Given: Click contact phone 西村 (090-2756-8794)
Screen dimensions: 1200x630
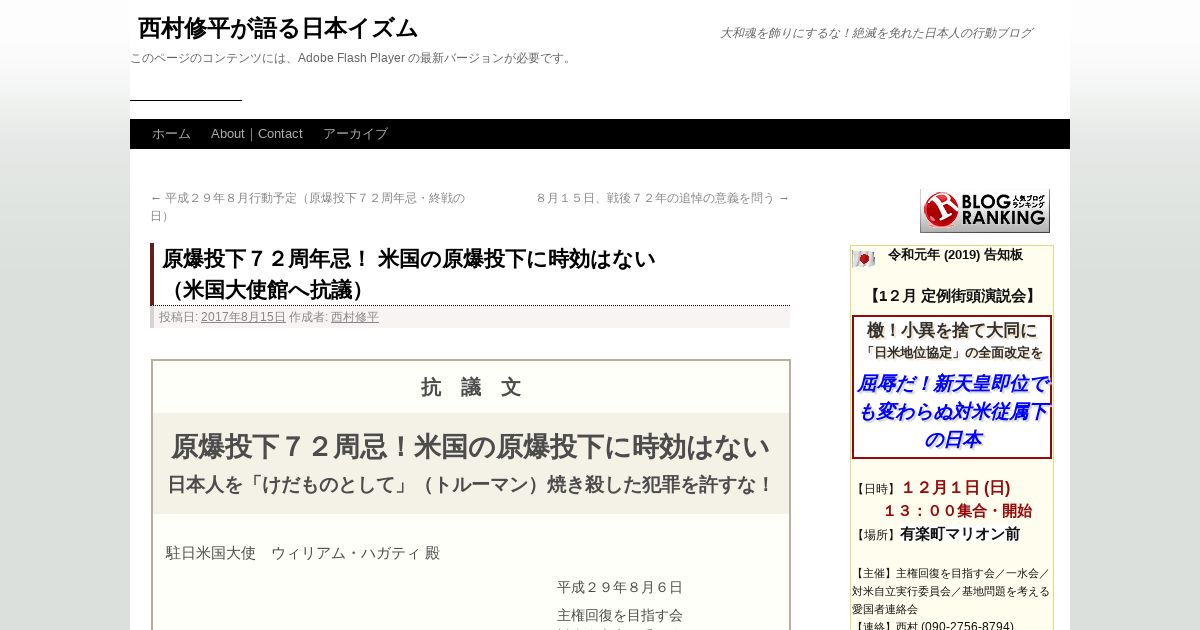Looking at the screenshot, I should point(955,626).
